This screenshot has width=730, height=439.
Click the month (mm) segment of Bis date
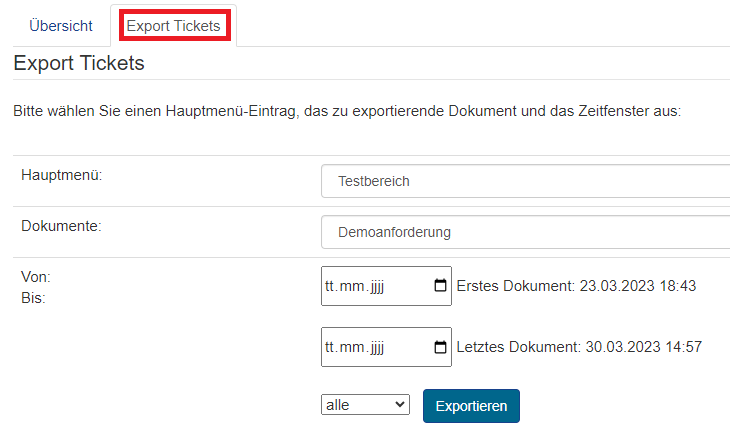click(x=351, y=348)
